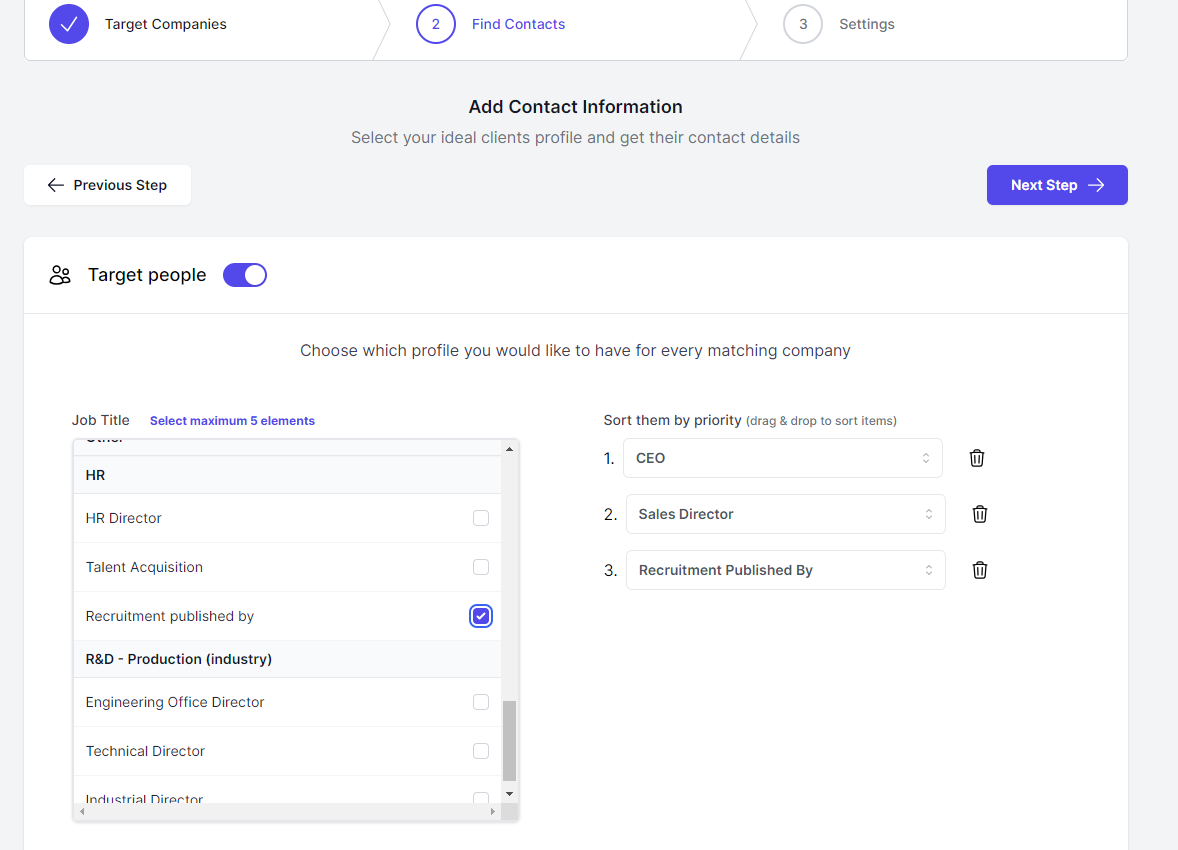Check the HR Director checkbox
Screen dimensions: 1178x850
481,518
